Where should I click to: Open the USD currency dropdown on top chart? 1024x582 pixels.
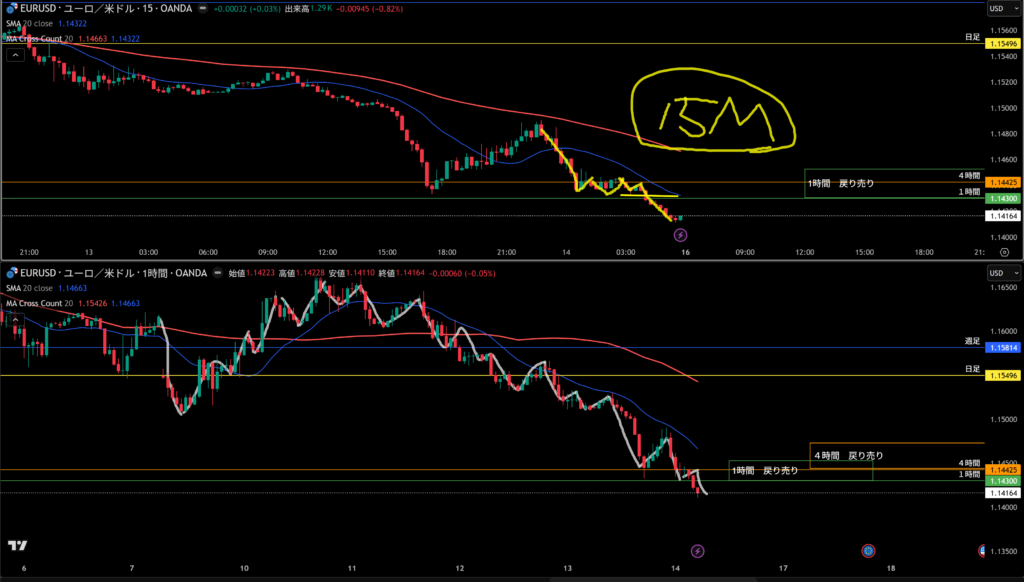click(x=1001, y=8)
